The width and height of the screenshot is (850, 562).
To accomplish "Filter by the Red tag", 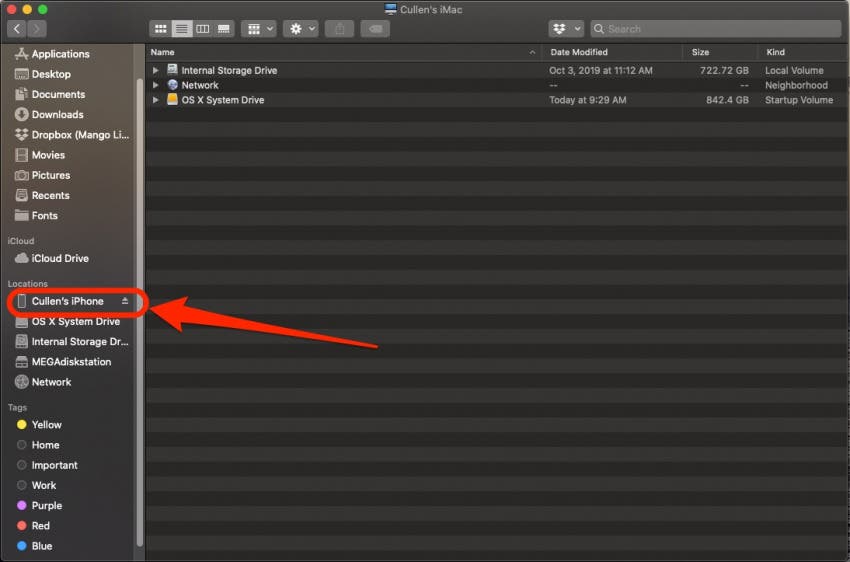I will click(x=40, y=526).
